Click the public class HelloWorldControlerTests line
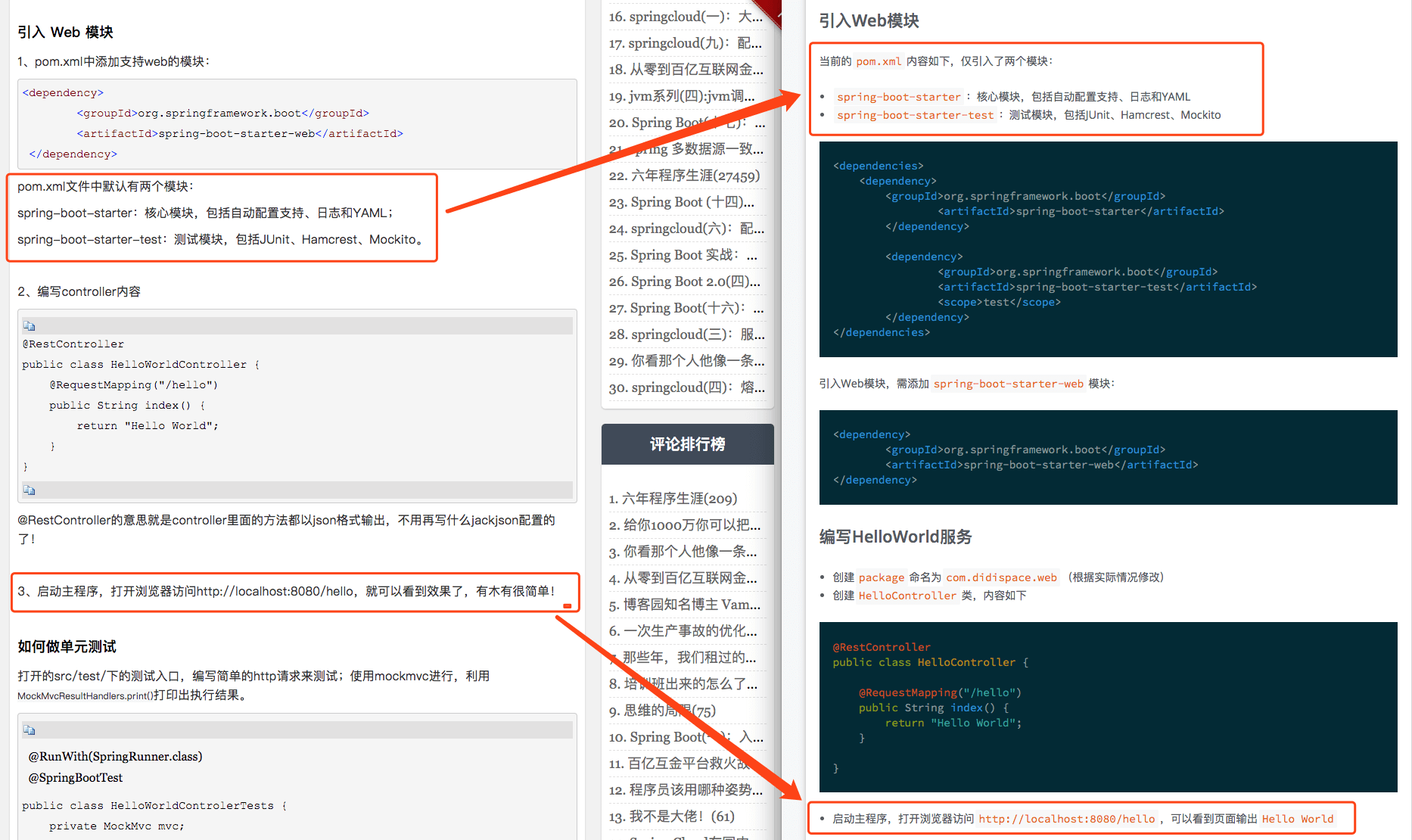1412x840 pixels. coord(154,805)
